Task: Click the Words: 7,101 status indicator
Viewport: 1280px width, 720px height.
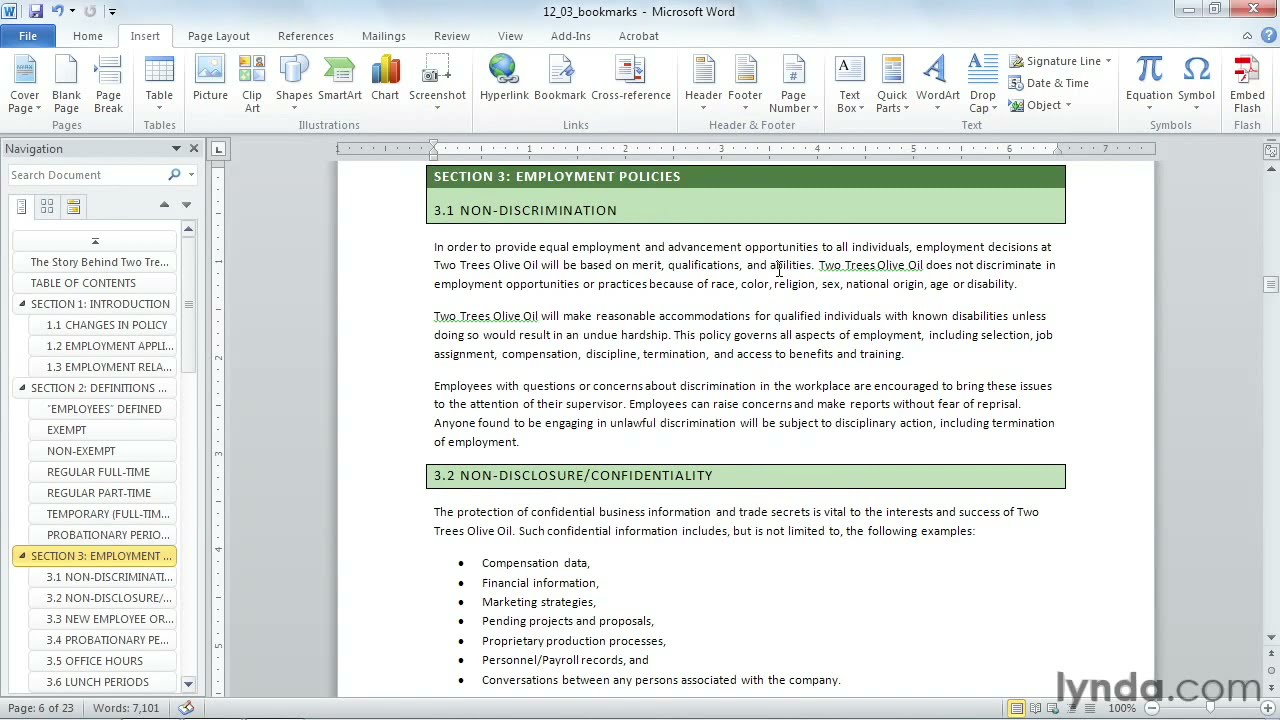Action: tap(125, 708)
